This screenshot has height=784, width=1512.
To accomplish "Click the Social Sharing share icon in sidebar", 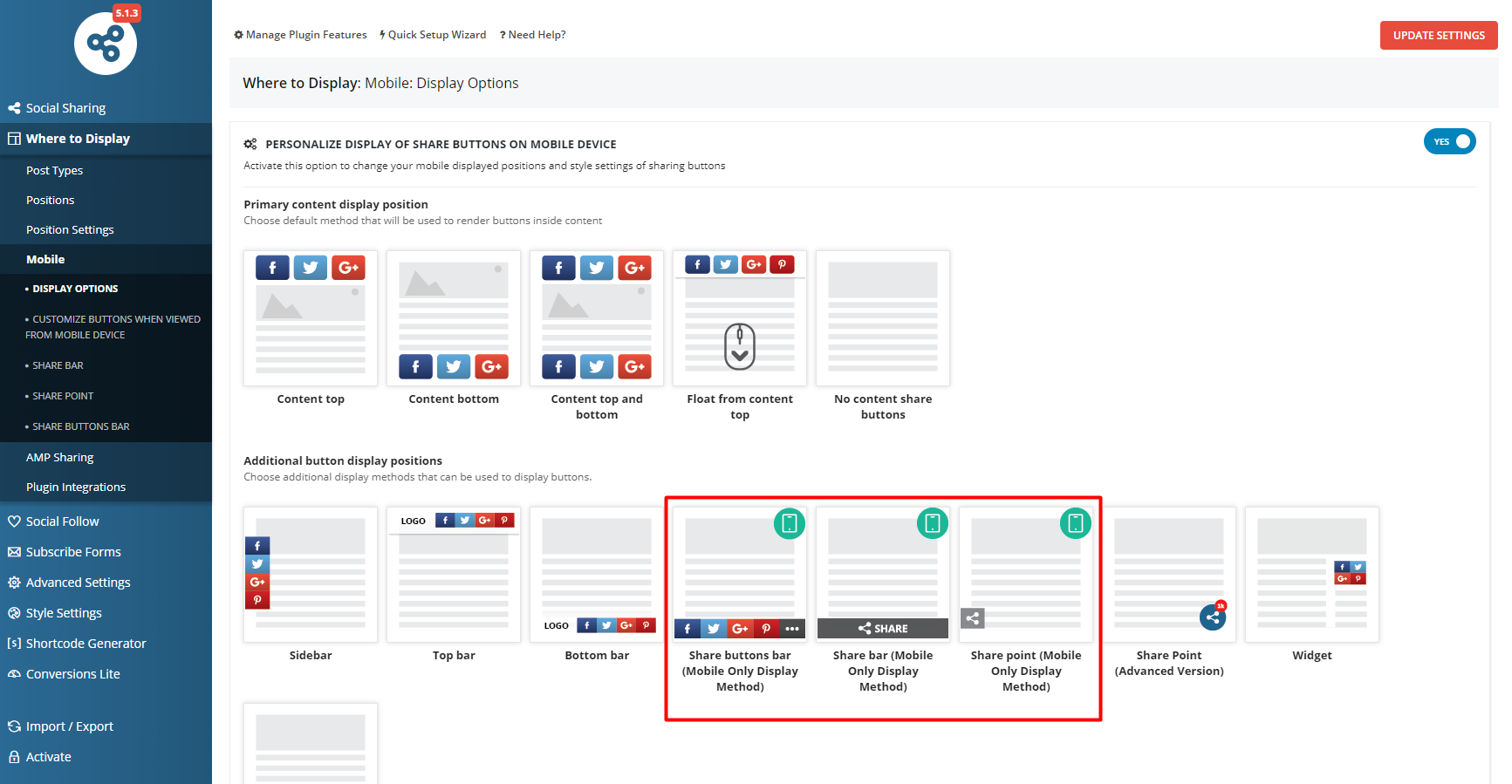I will coord(14,108).
